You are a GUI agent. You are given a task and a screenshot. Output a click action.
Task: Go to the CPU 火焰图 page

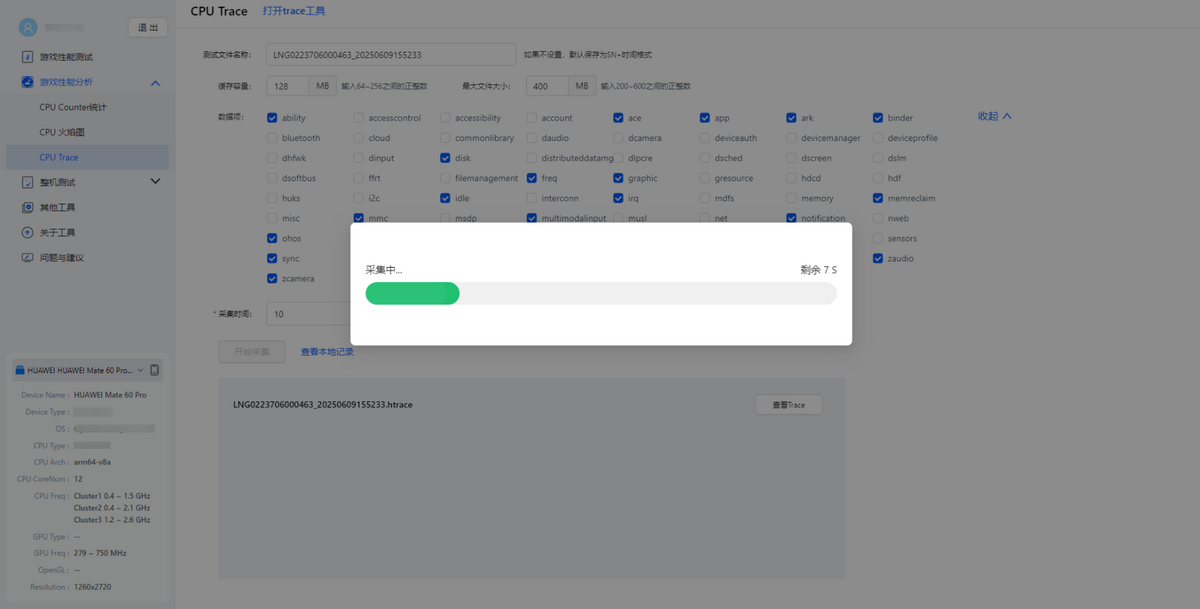62,132
